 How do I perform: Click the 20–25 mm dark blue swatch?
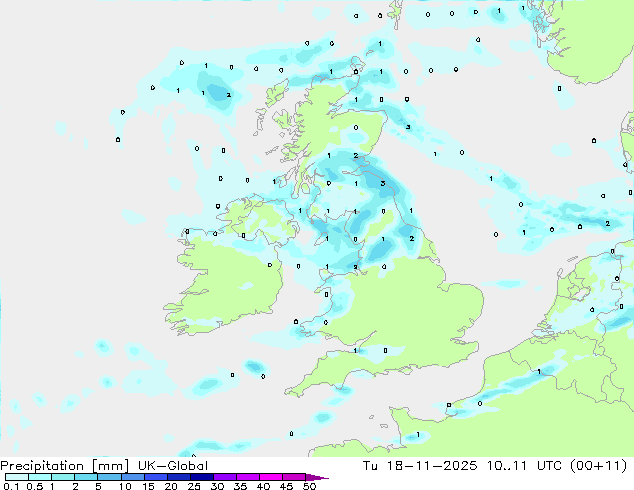tap(179, 477)
